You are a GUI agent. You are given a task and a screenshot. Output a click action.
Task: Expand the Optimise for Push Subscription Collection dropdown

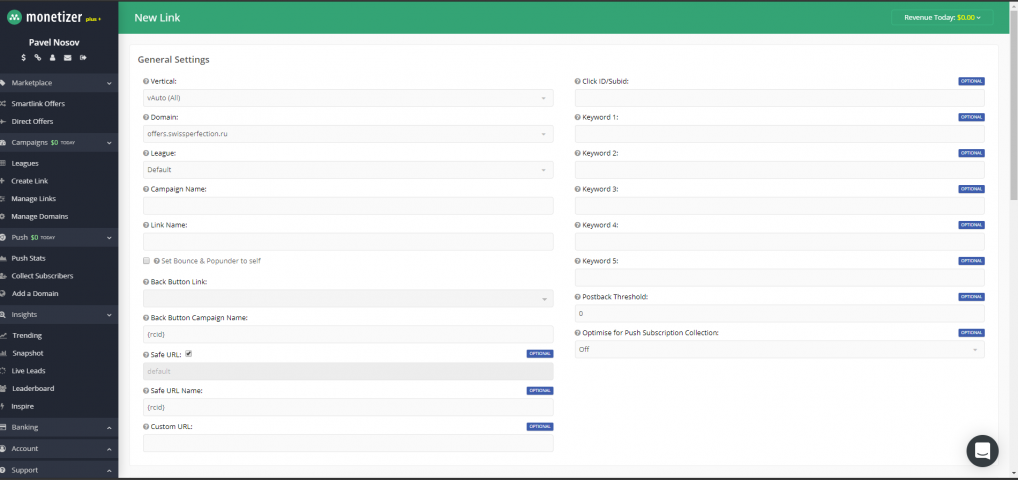click(x=779, y=350)
